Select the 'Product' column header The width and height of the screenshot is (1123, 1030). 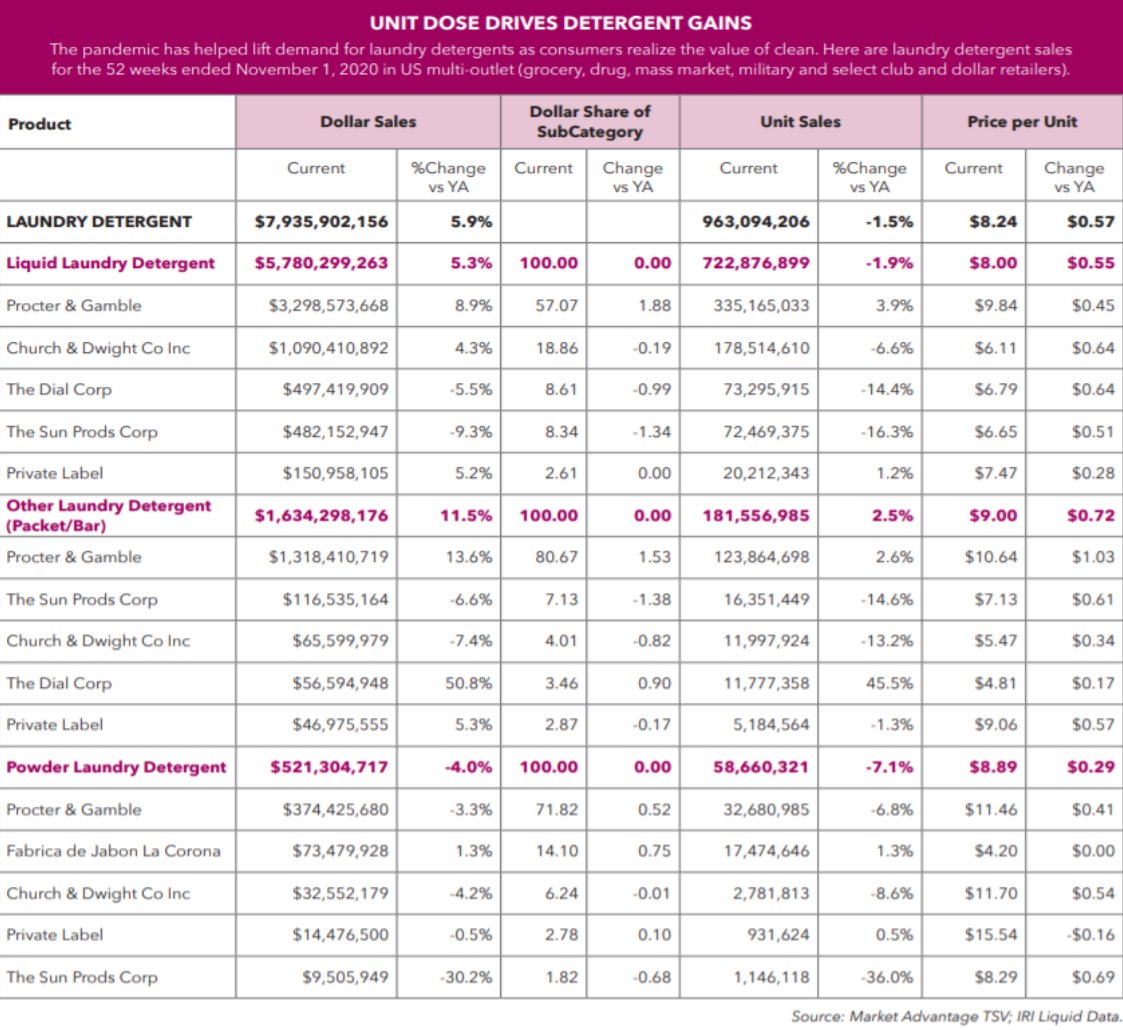pyautogui.click(x=39, y=124)
